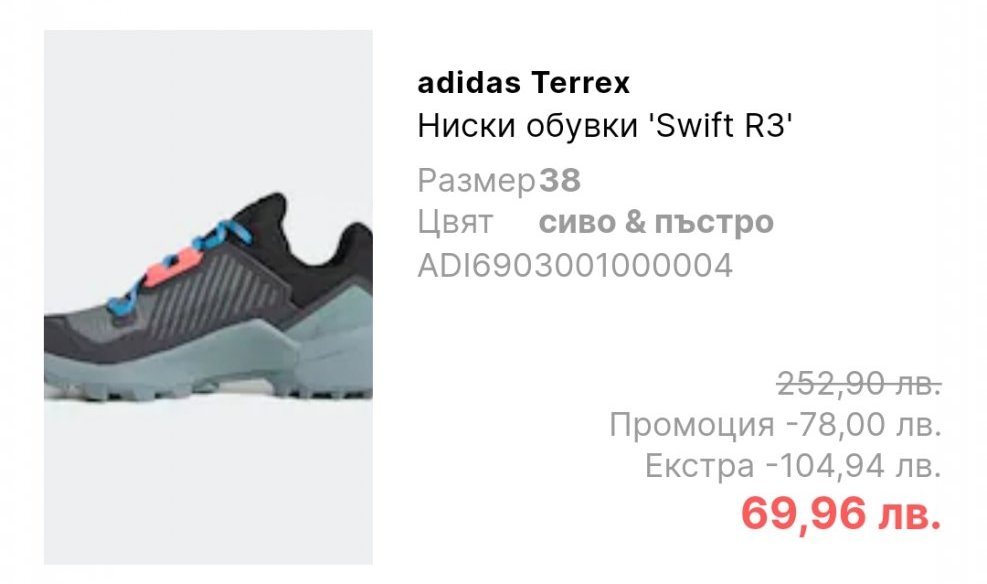Click the final red price 69,96 лв.
This screenshot has height=584, width=987.
point(841,514)
